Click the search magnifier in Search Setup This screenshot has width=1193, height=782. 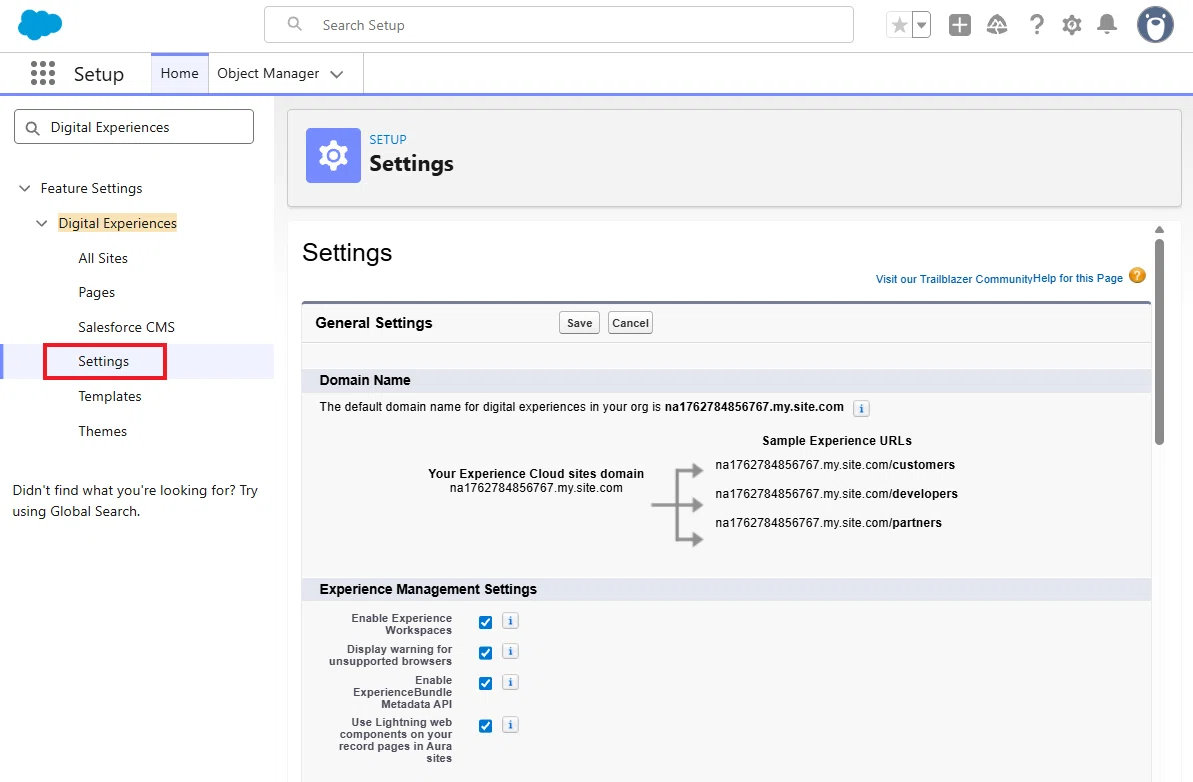[x=294, y=24]
